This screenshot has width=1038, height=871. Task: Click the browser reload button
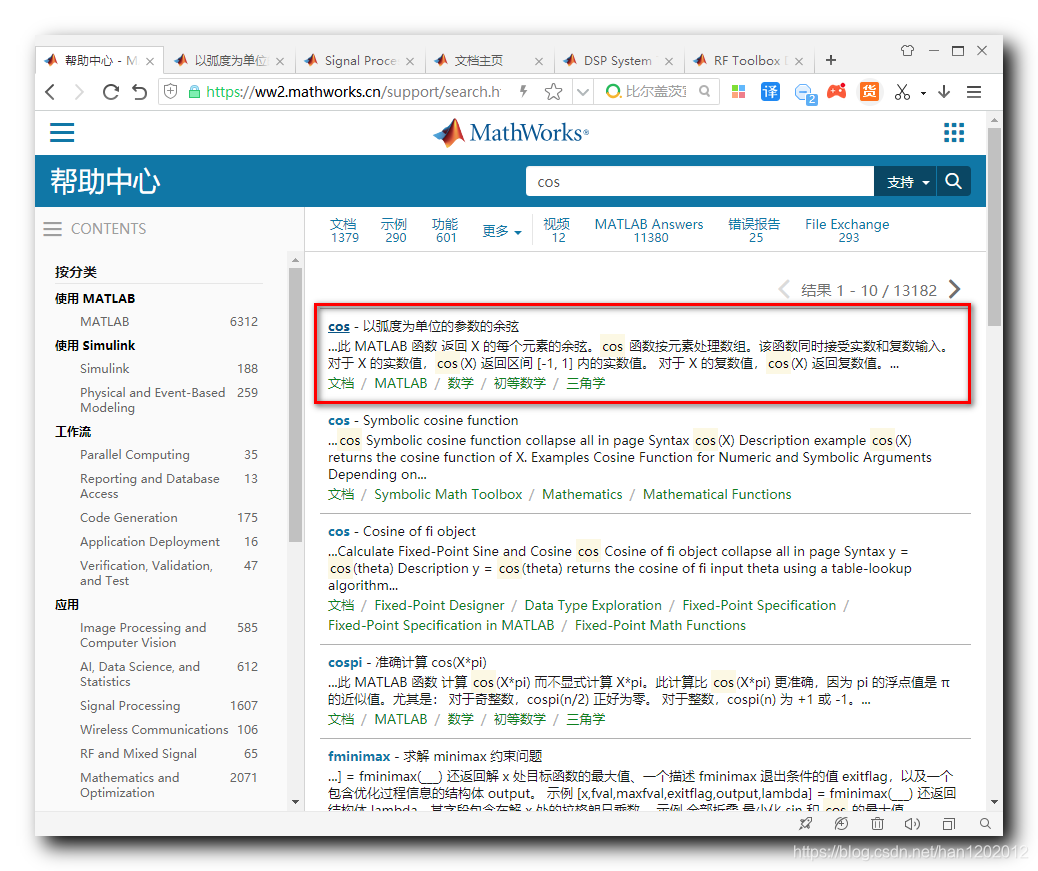coord(110,92)
